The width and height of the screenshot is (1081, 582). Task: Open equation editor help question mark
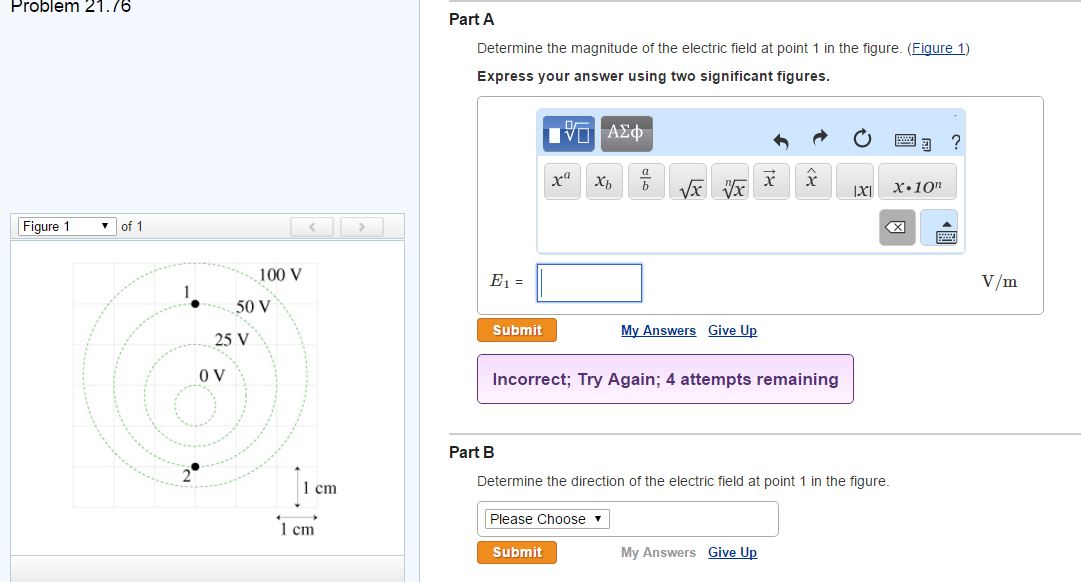tap(956, 142)
